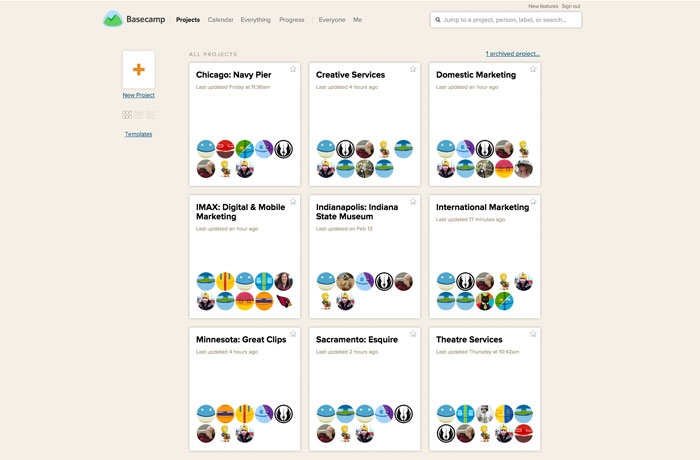Open the Templates link
This screenshot has height=460, width=700.
(x=138, y=134)
